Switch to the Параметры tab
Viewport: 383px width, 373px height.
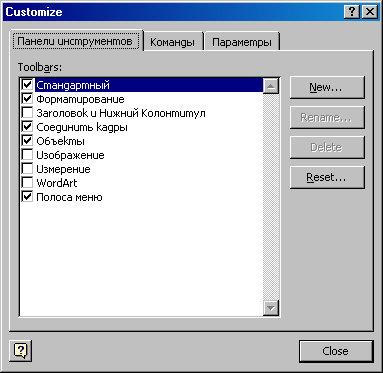[x=242, y=42]
